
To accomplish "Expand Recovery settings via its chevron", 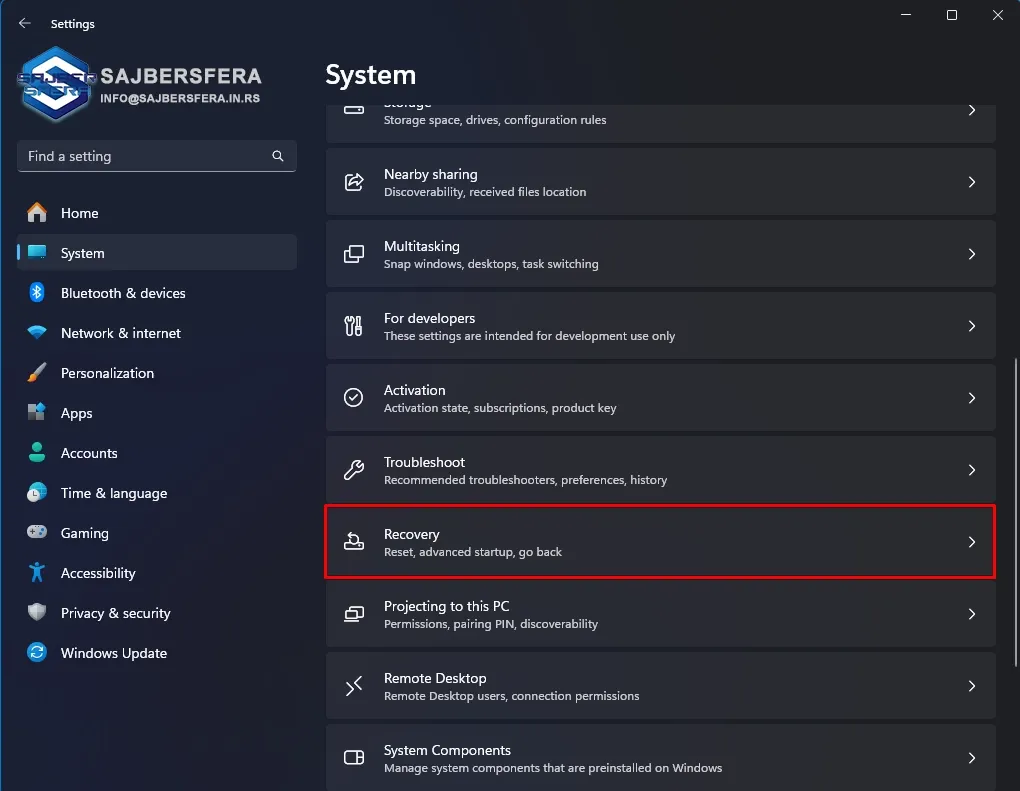I will (x=971, y=542).
